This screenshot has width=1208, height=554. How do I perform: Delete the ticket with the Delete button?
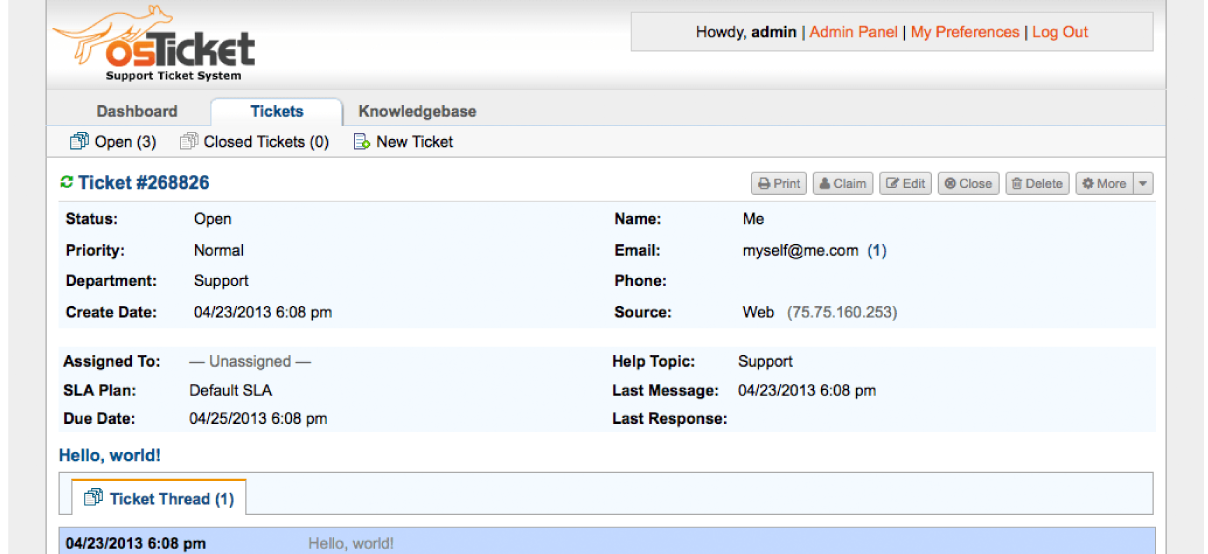tap(1036, 184)
